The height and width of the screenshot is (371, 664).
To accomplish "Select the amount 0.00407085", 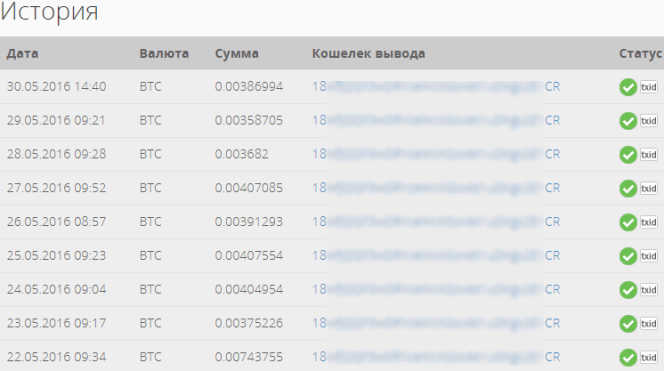I will [x=249, y=188].
